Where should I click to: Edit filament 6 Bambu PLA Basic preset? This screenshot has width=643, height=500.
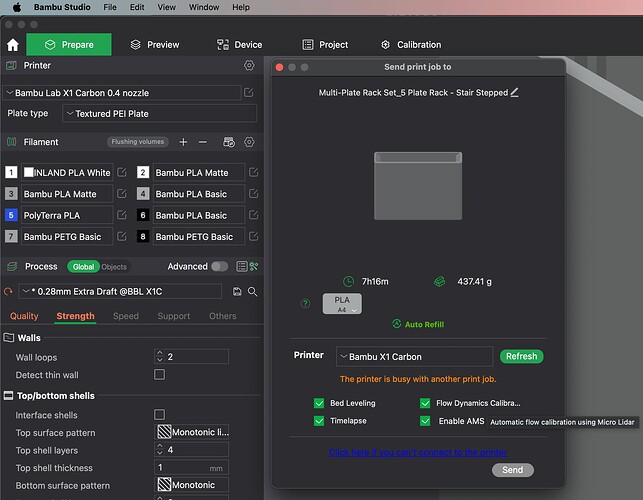[x=253, y=215]
